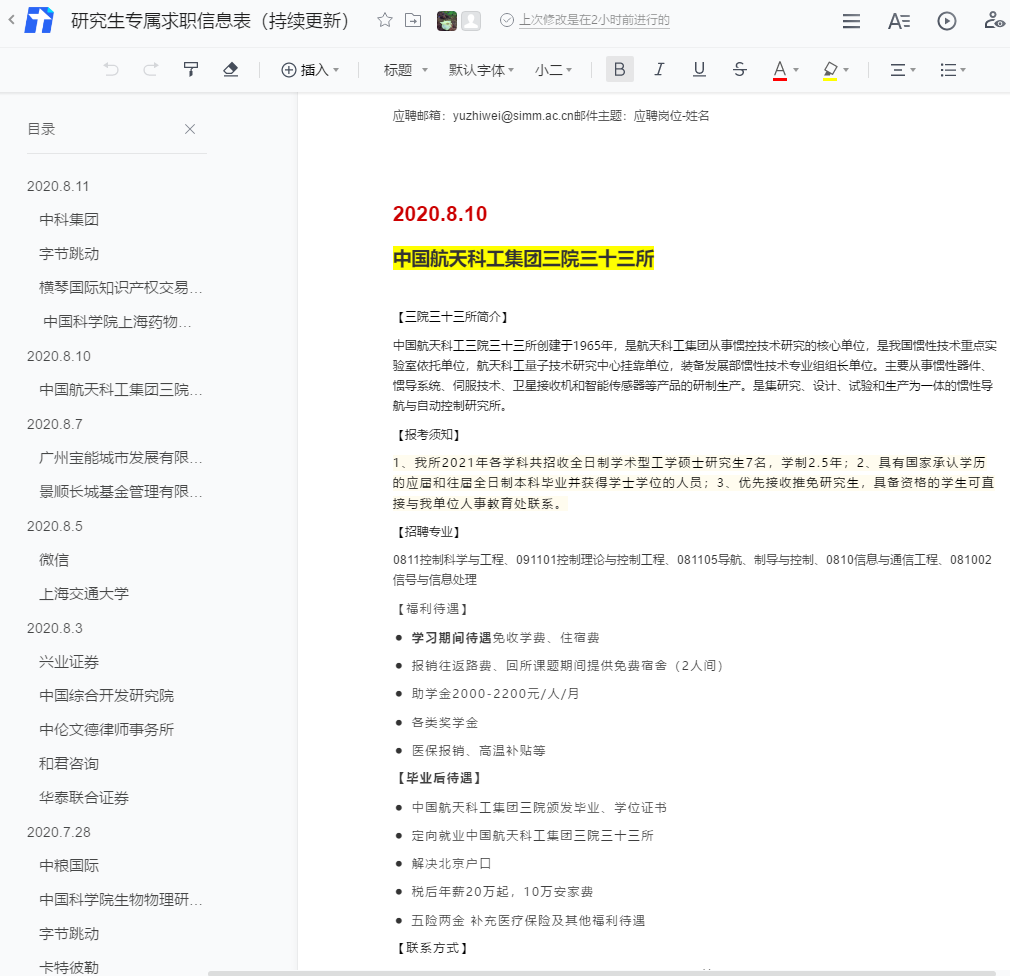Open the 标题 paragraph style dropdown
This screenshot has width=1010, height=976.
(405, 70)
